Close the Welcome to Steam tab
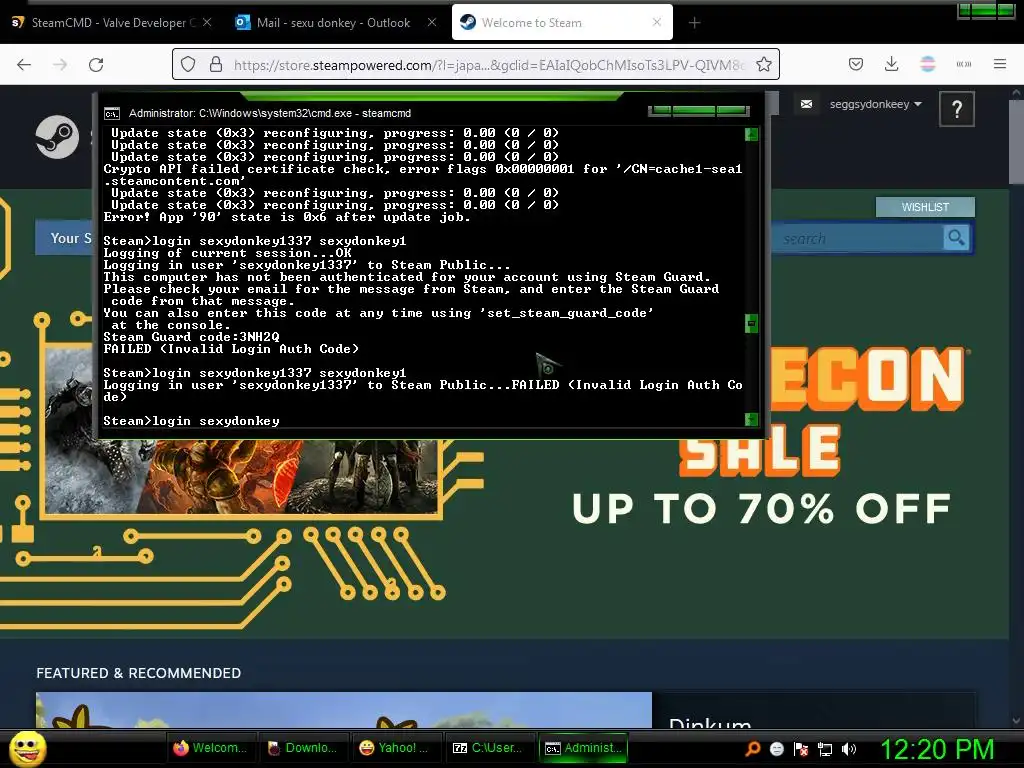This screenshot has width=1024, height=768. [657, 22]
